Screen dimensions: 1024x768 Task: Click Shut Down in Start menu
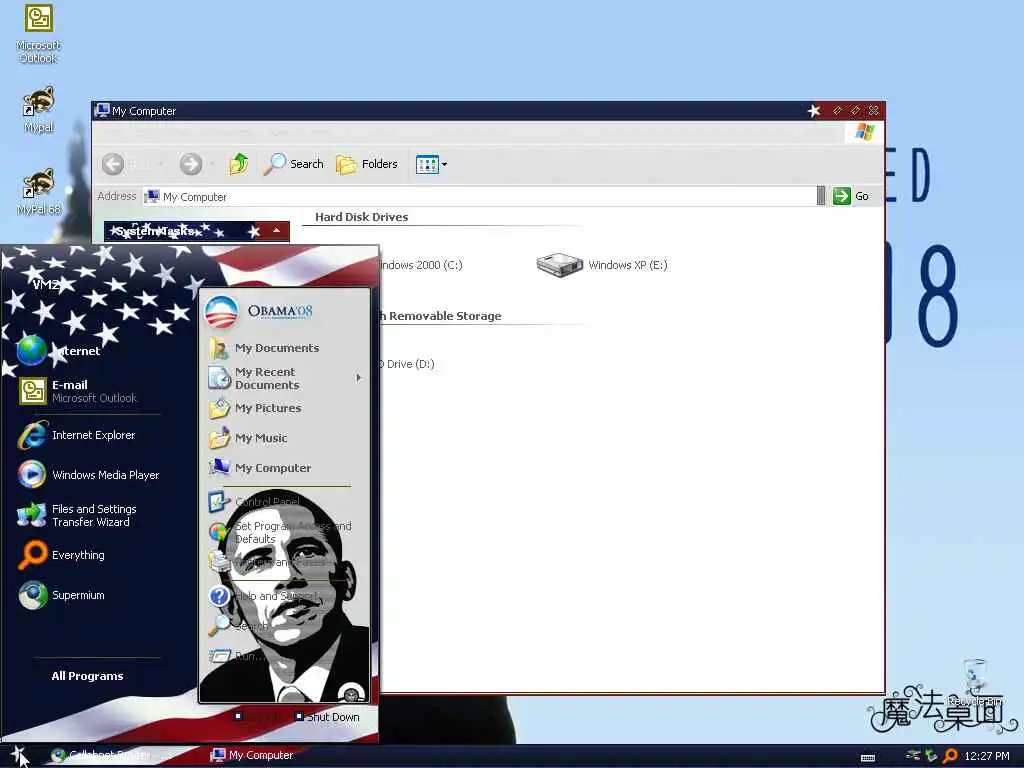click(x=327, y=717)
